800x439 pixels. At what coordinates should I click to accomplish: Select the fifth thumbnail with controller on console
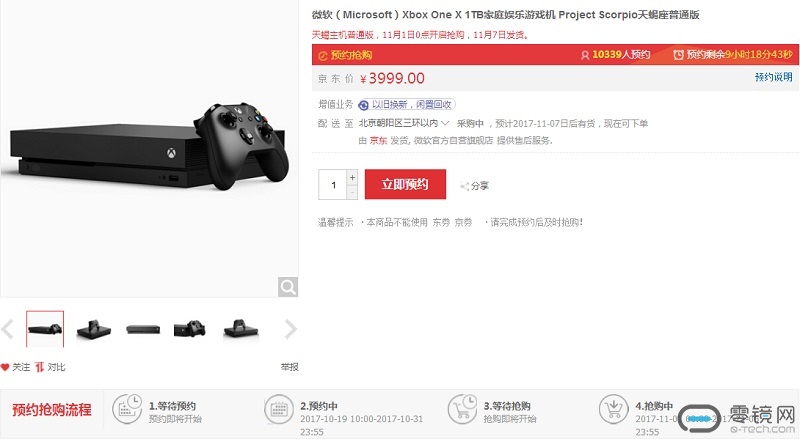[x=241, y=329]
